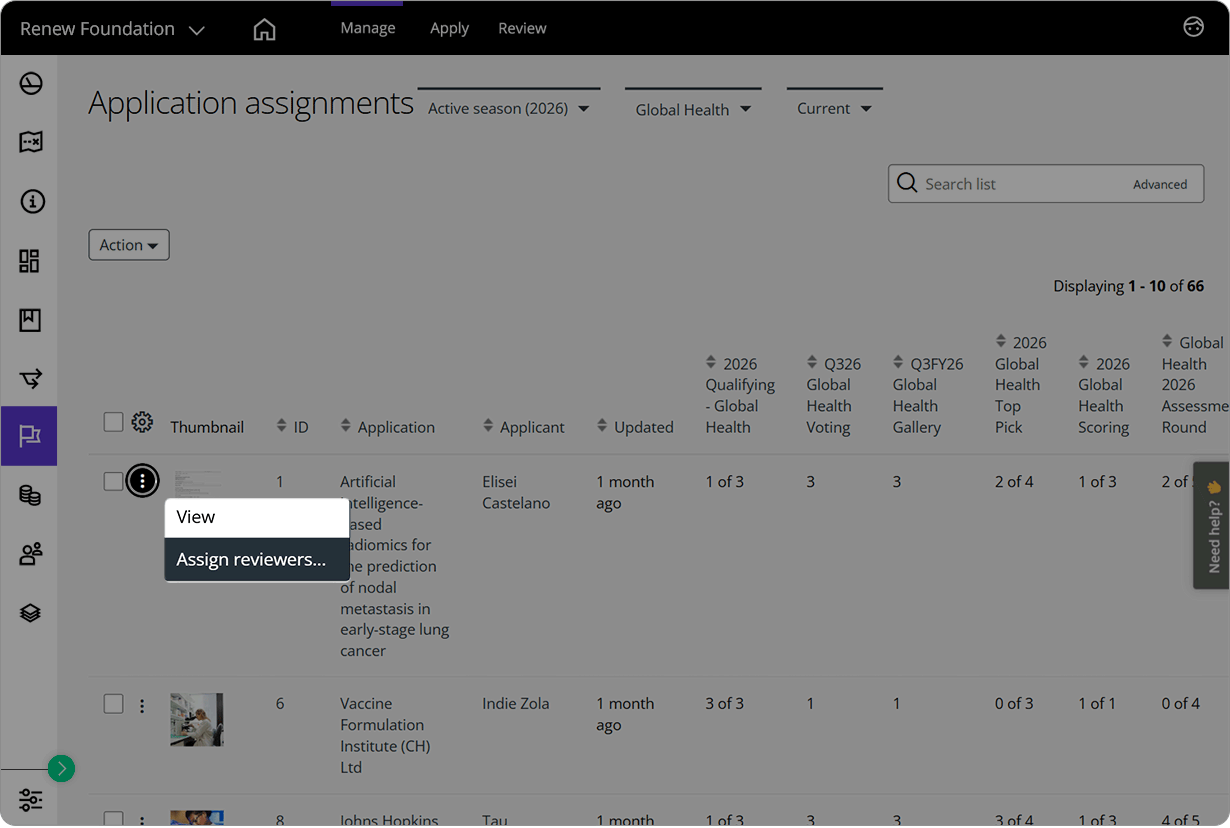
Task: Check the box for Indie Zola row
Action: (114, 704)
